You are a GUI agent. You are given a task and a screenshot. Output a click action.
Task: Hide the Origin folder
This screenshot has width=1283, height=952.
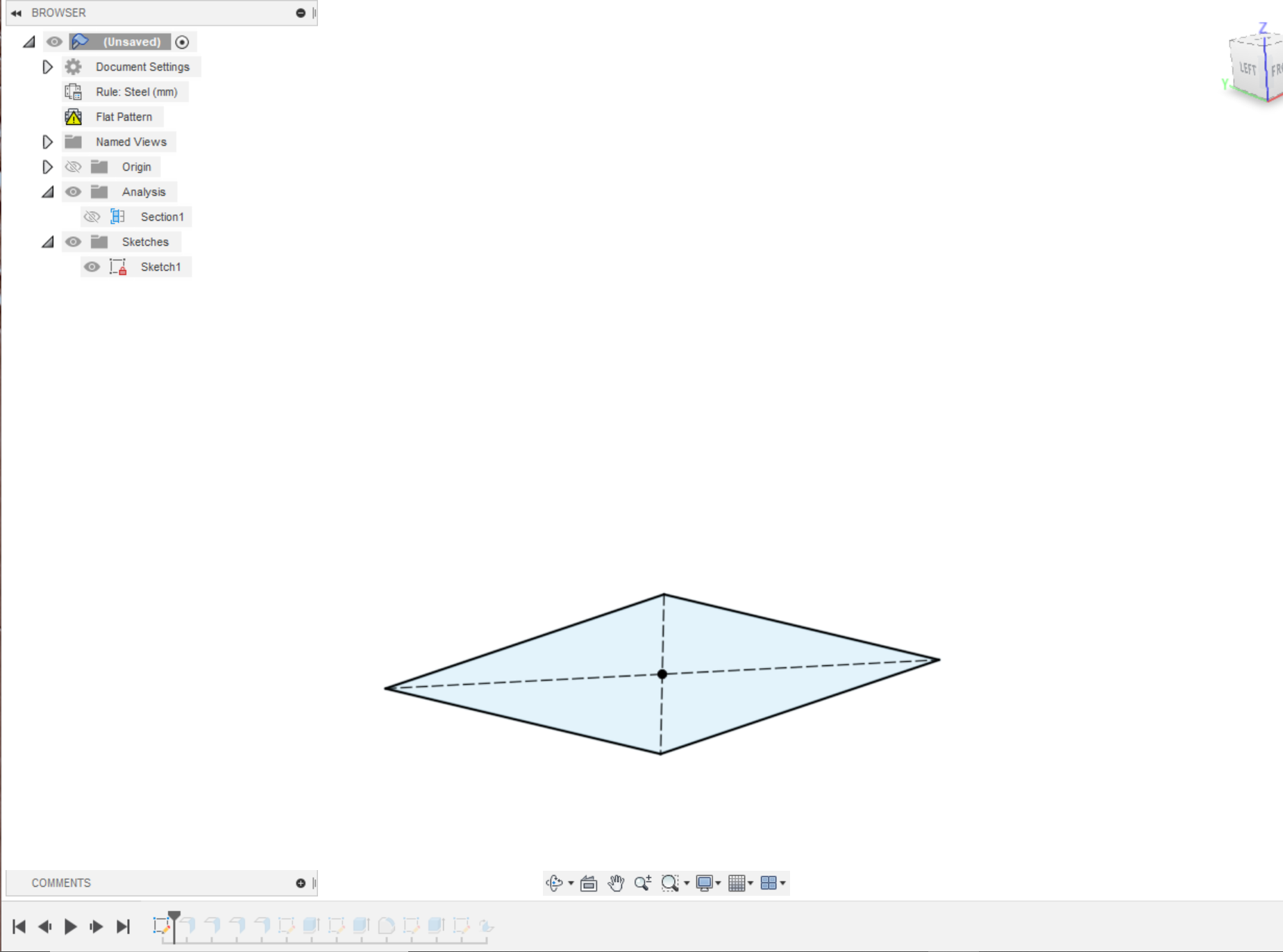(73, 167)
